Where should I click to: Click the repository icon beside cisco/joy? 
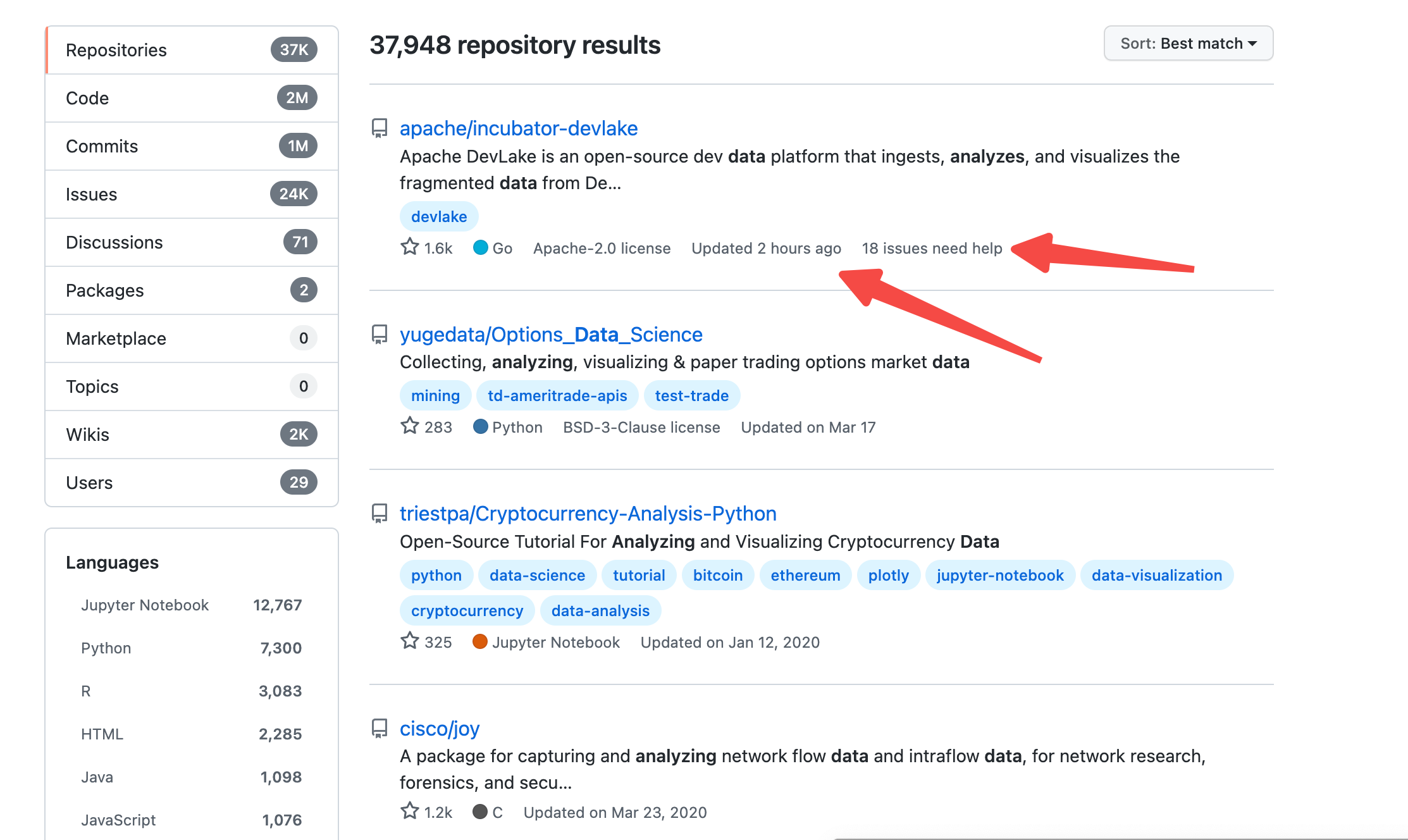(380, 729)
